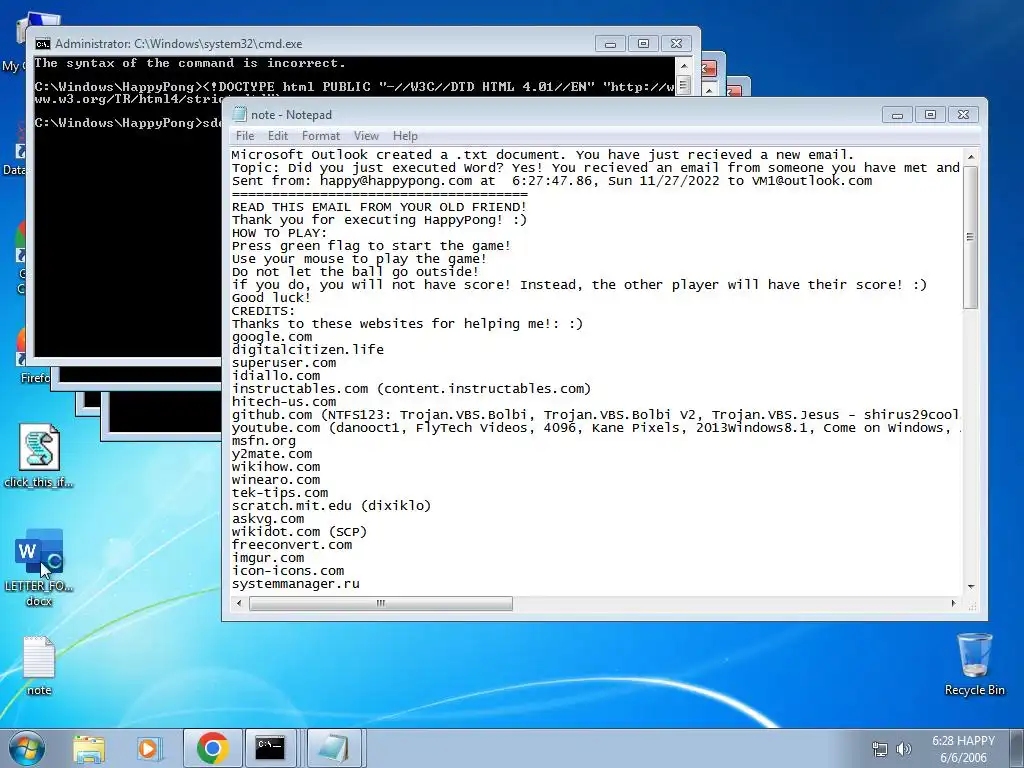Click the 'y2mate.com' line
The height and width of the screenshot is (768, 1024).
pyautogui.click(x=272, y=454)
